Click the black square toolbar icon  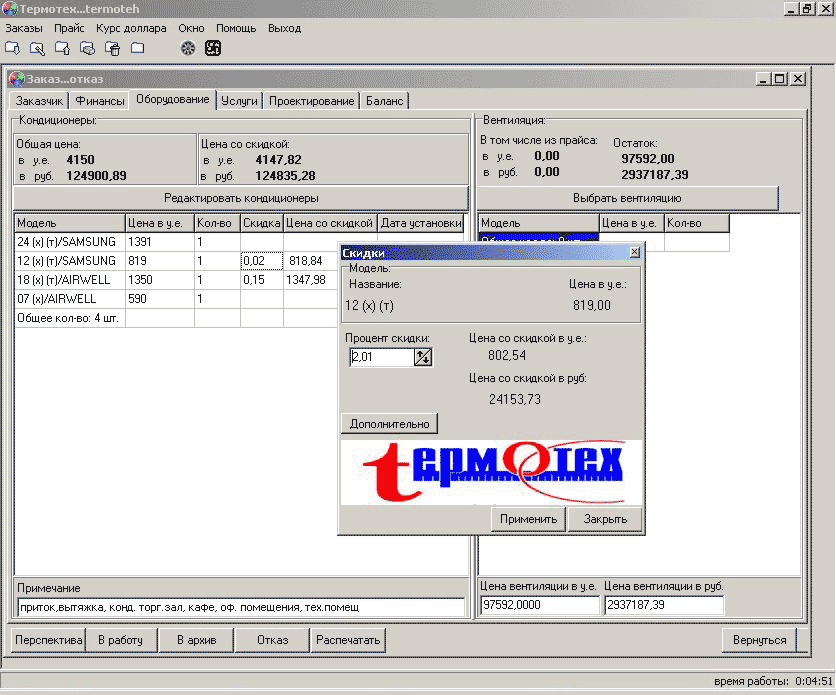pyautogui.click(x=213, y=49)
